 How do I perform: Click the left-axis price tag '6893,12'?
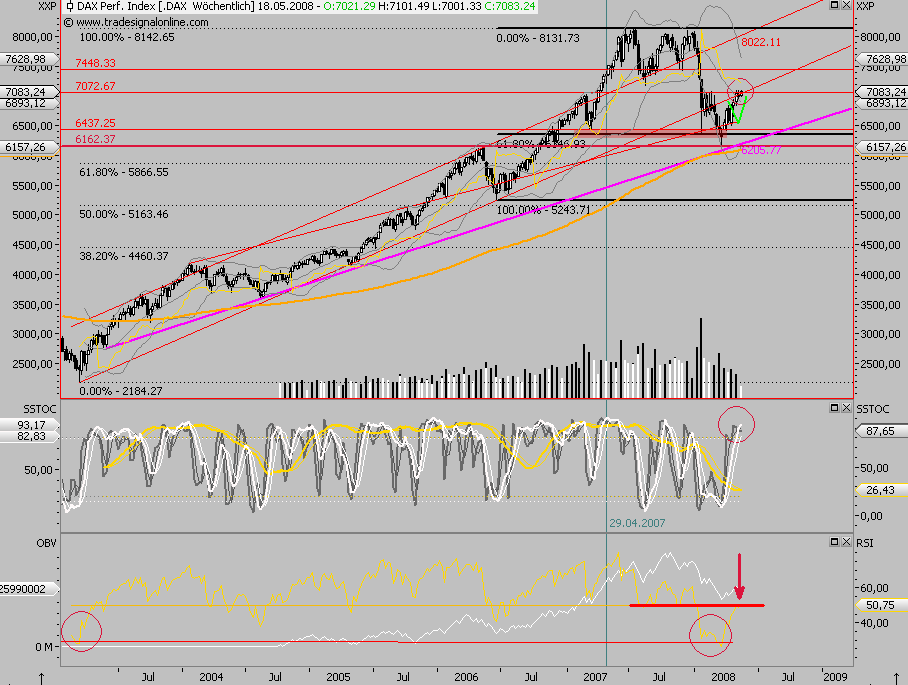click(28, 103)
